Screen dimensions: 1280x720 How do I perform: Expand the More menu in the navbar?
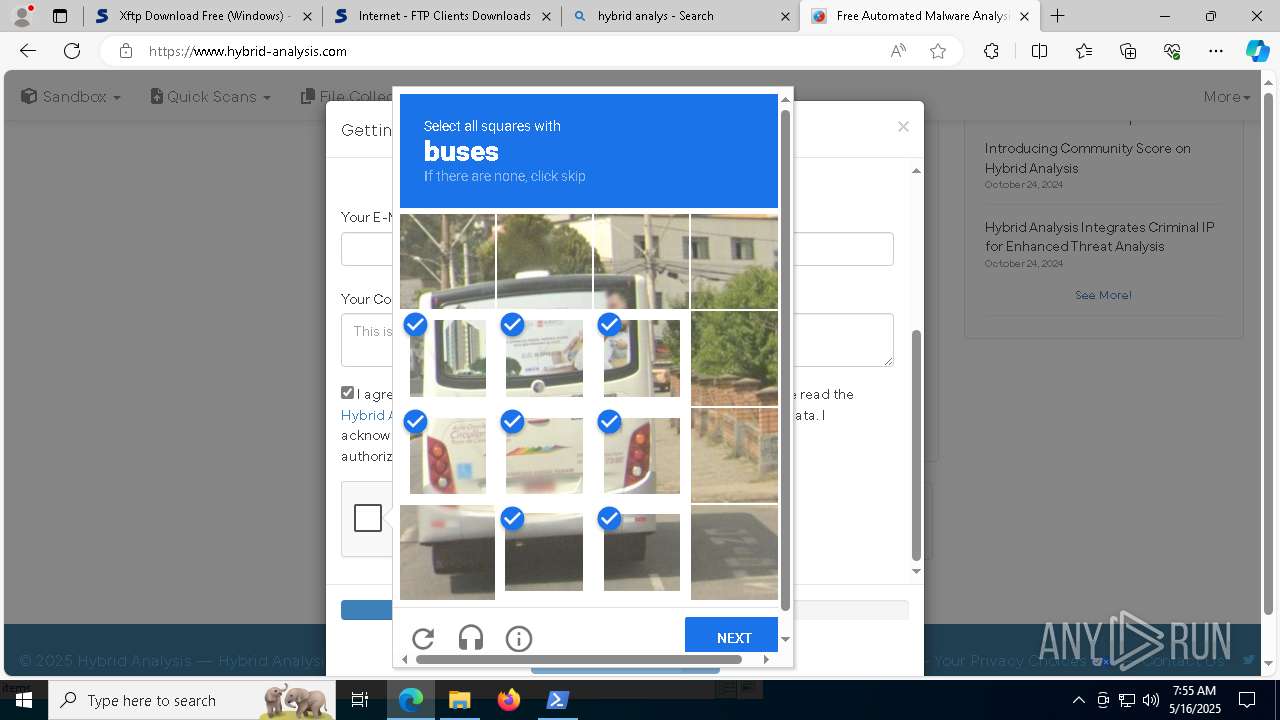pos(1227,96)
